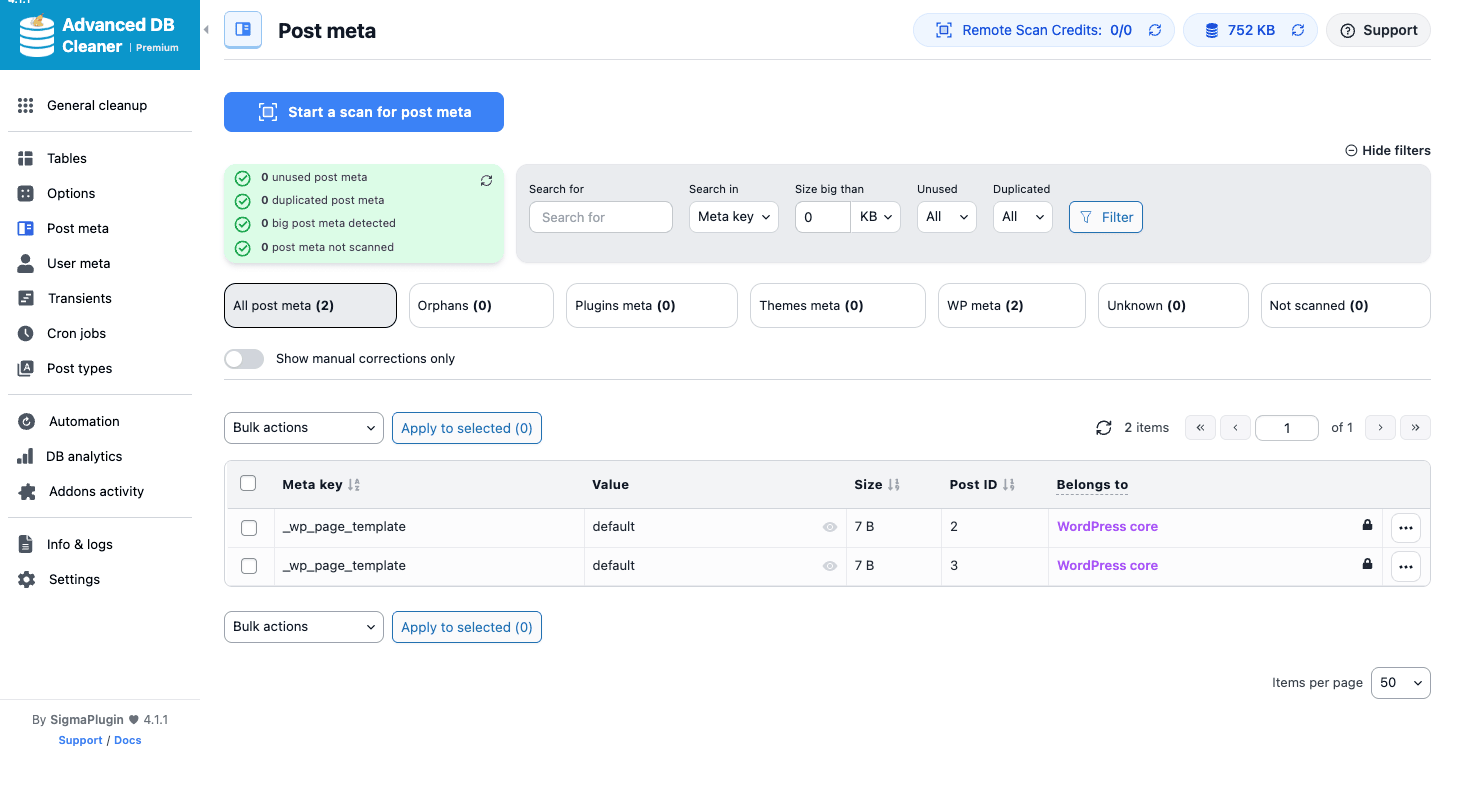Click the lock icon in Post ID 3 row

1367,564
